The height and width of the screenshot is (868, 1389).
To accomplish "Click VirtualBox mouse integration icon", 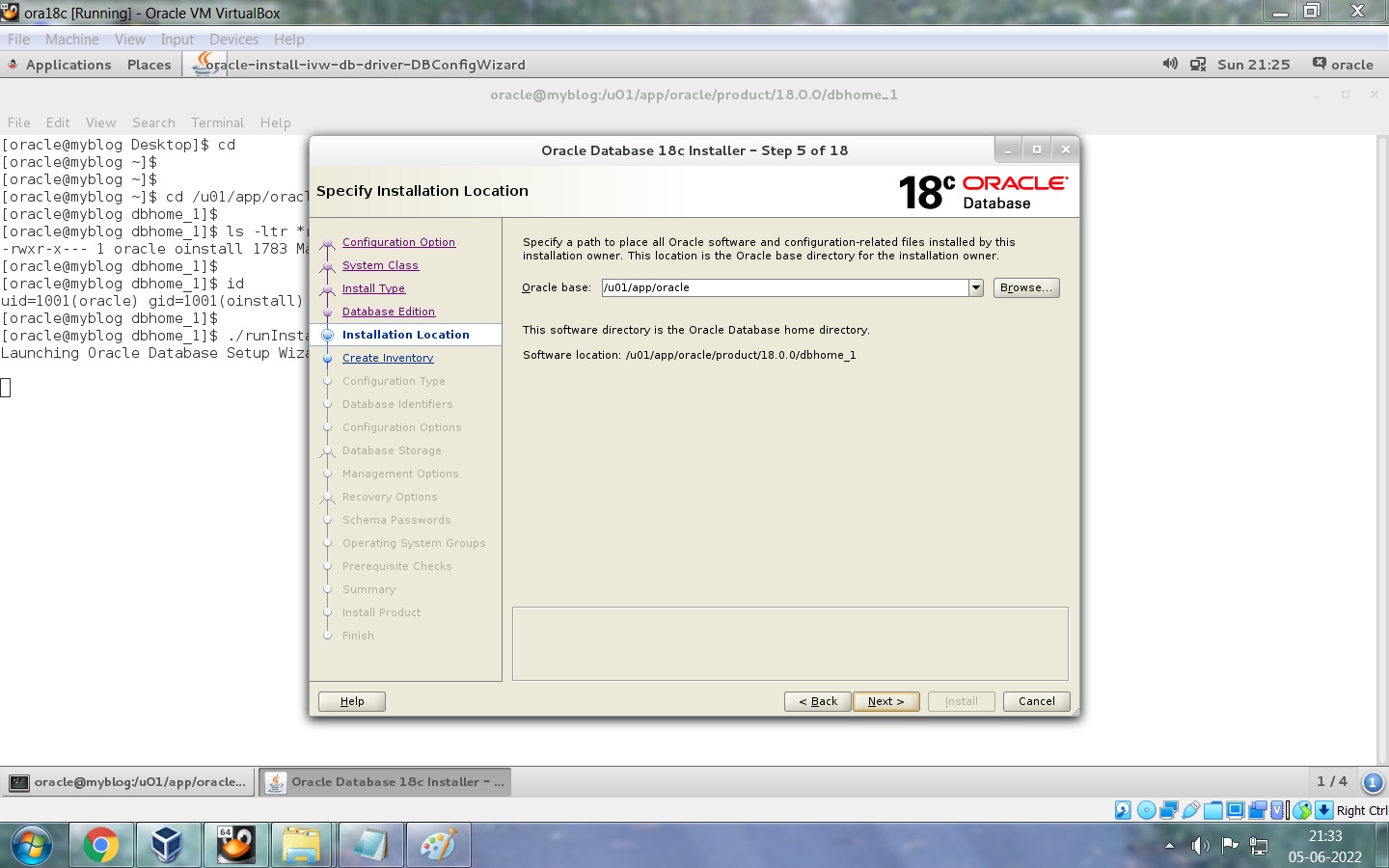I will coord(1302,810).
